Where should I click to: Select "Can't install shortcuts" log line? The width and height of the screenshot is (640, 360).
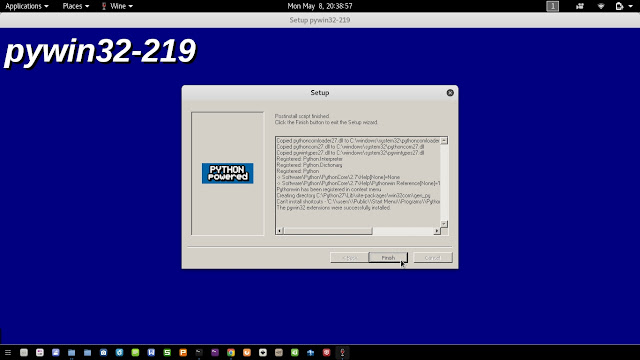pos(358,202)
